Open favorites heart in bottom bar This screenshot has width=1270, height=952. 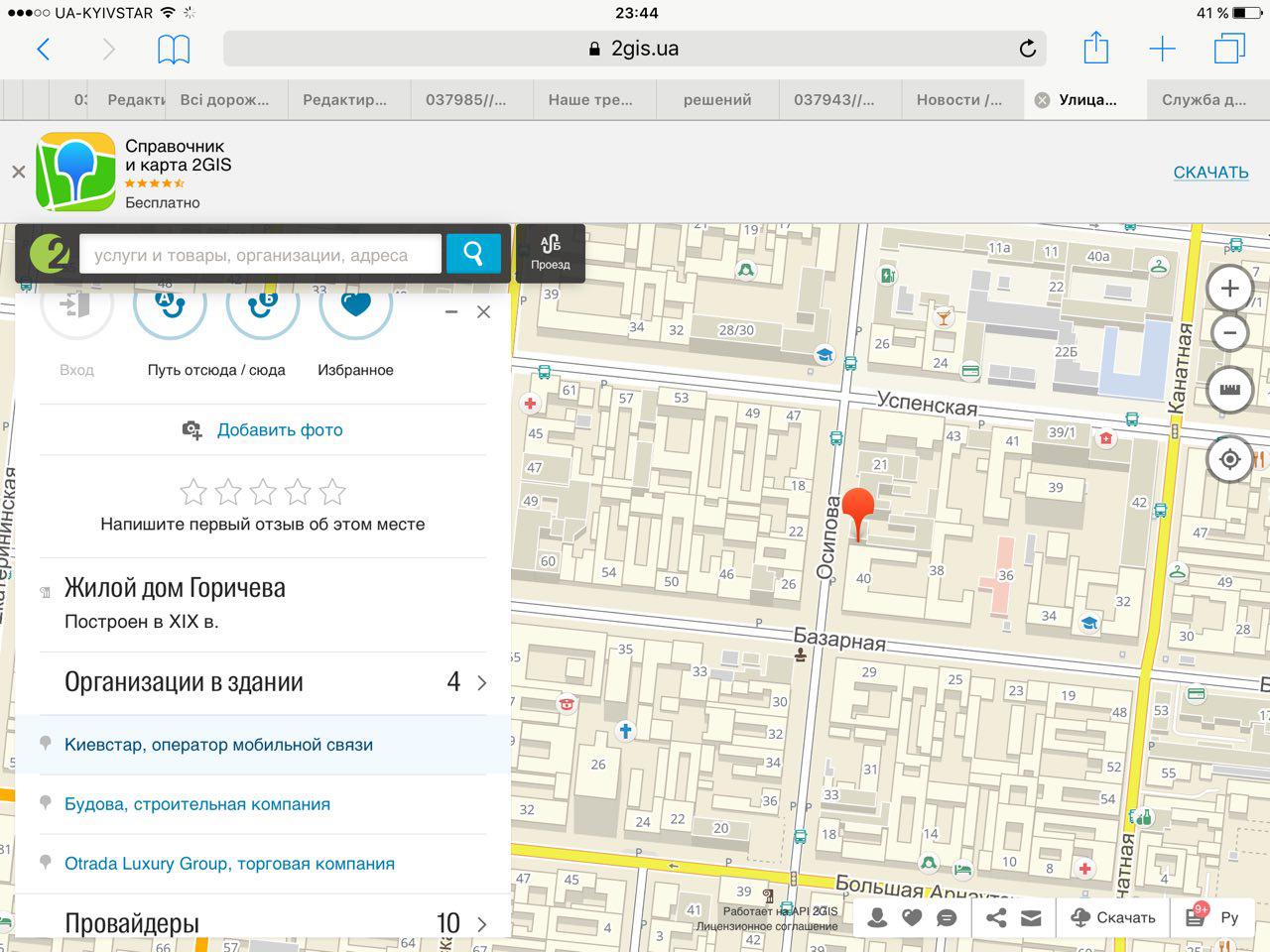point(912,917)
